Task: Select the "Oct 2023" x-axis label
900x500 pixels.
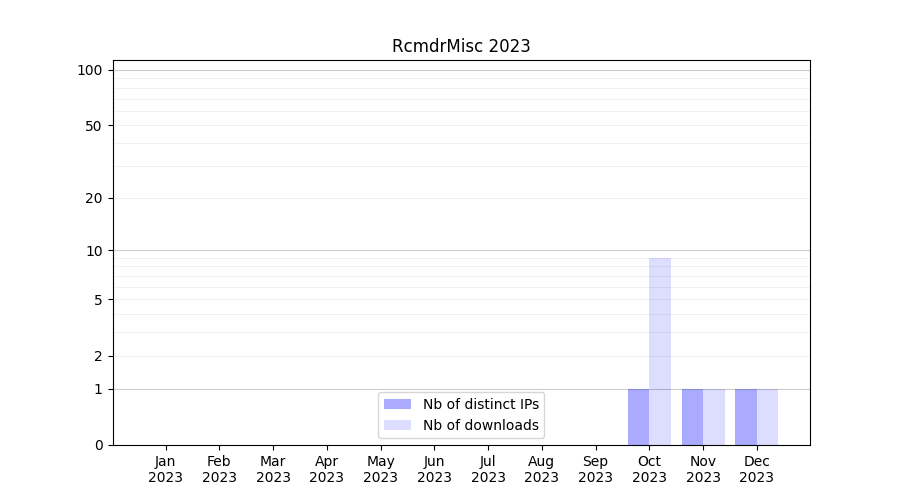Action: coord(649,469)
